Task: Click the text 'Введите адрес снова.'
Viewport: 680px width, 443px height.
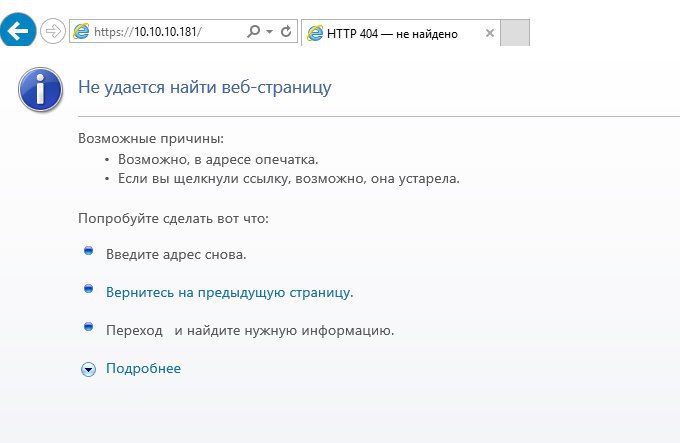Action: pos(176,254)
